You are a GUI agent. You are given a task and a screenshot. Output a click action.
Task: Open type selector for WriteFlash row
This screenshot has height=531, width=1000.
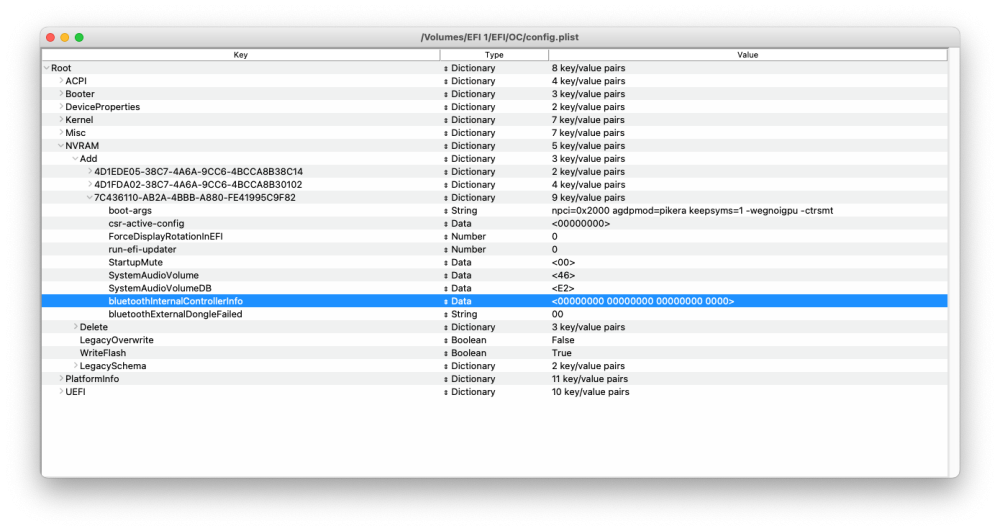pos(446,353)
